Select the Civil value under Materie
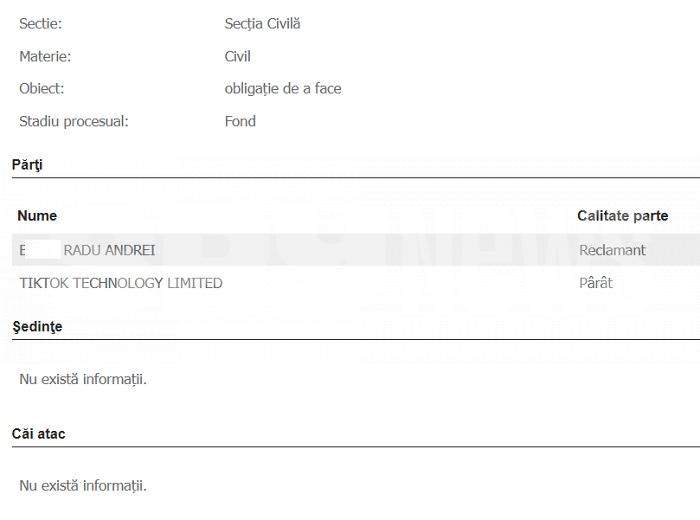The width and height of the screenshot is (700, 520). pyautogui.click(x=237, y=56)
